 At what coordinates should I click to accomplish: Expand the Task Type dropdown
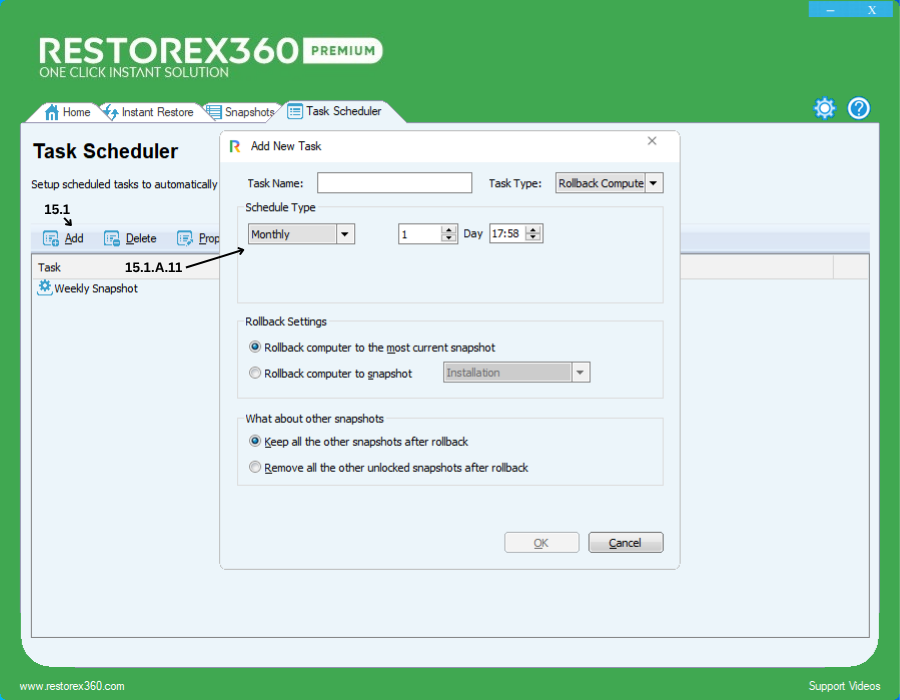(x=653, y=183)
